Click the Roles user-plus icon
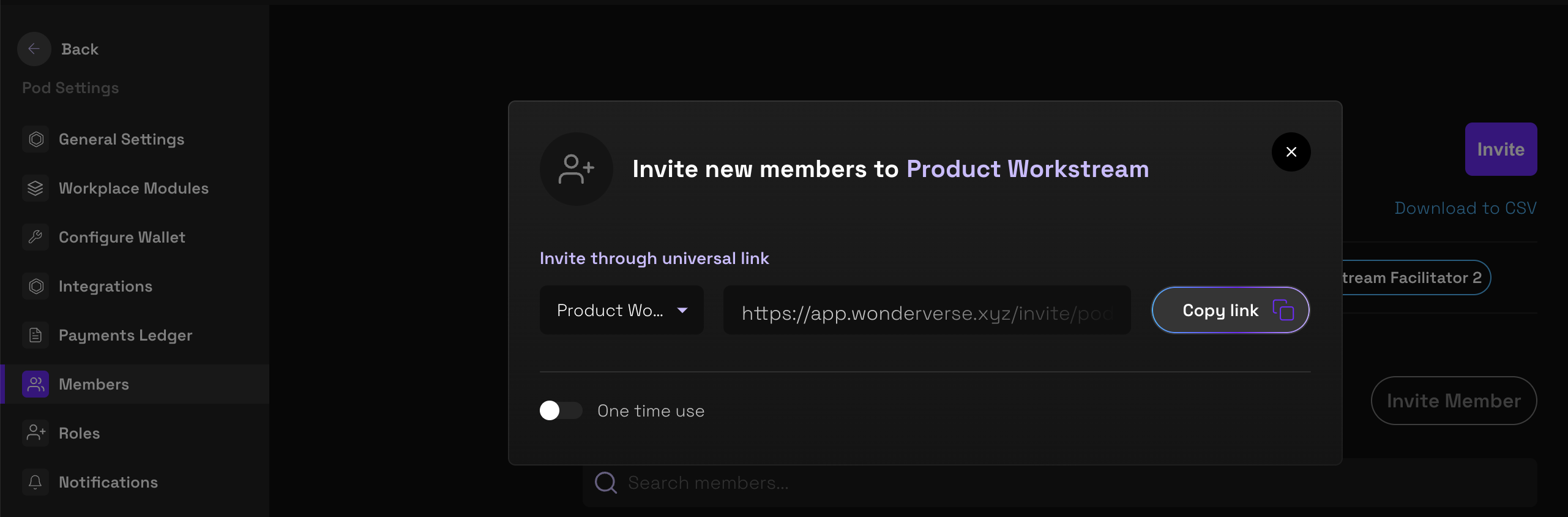This screenshot has height=517, width=1568. (36, 433)
